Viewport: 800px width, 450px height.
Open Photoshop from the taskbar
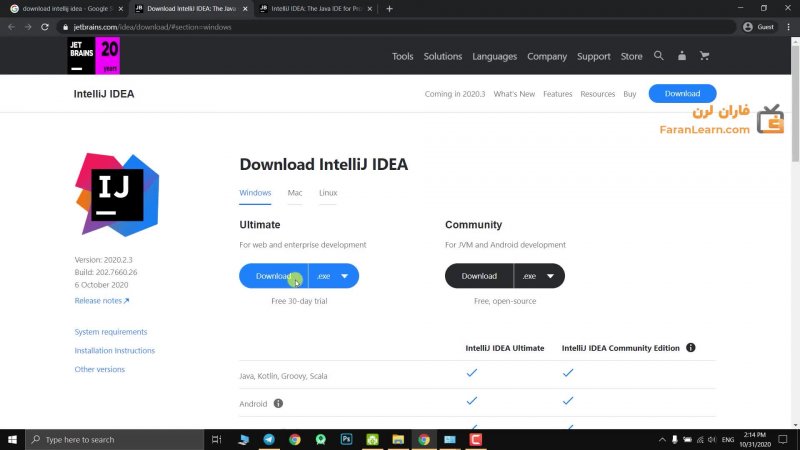point(346,439)
